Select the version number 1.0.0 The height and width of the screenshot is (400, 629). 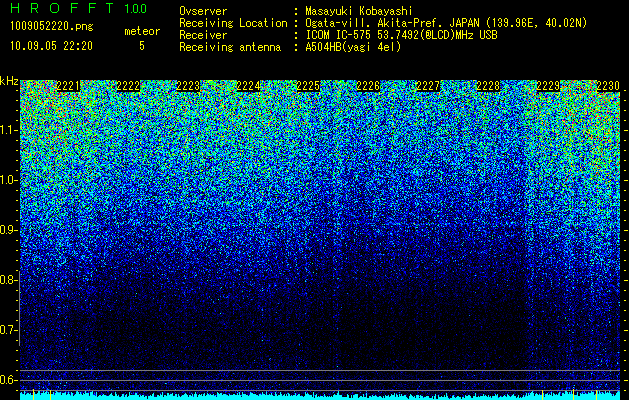click(136, 8)
